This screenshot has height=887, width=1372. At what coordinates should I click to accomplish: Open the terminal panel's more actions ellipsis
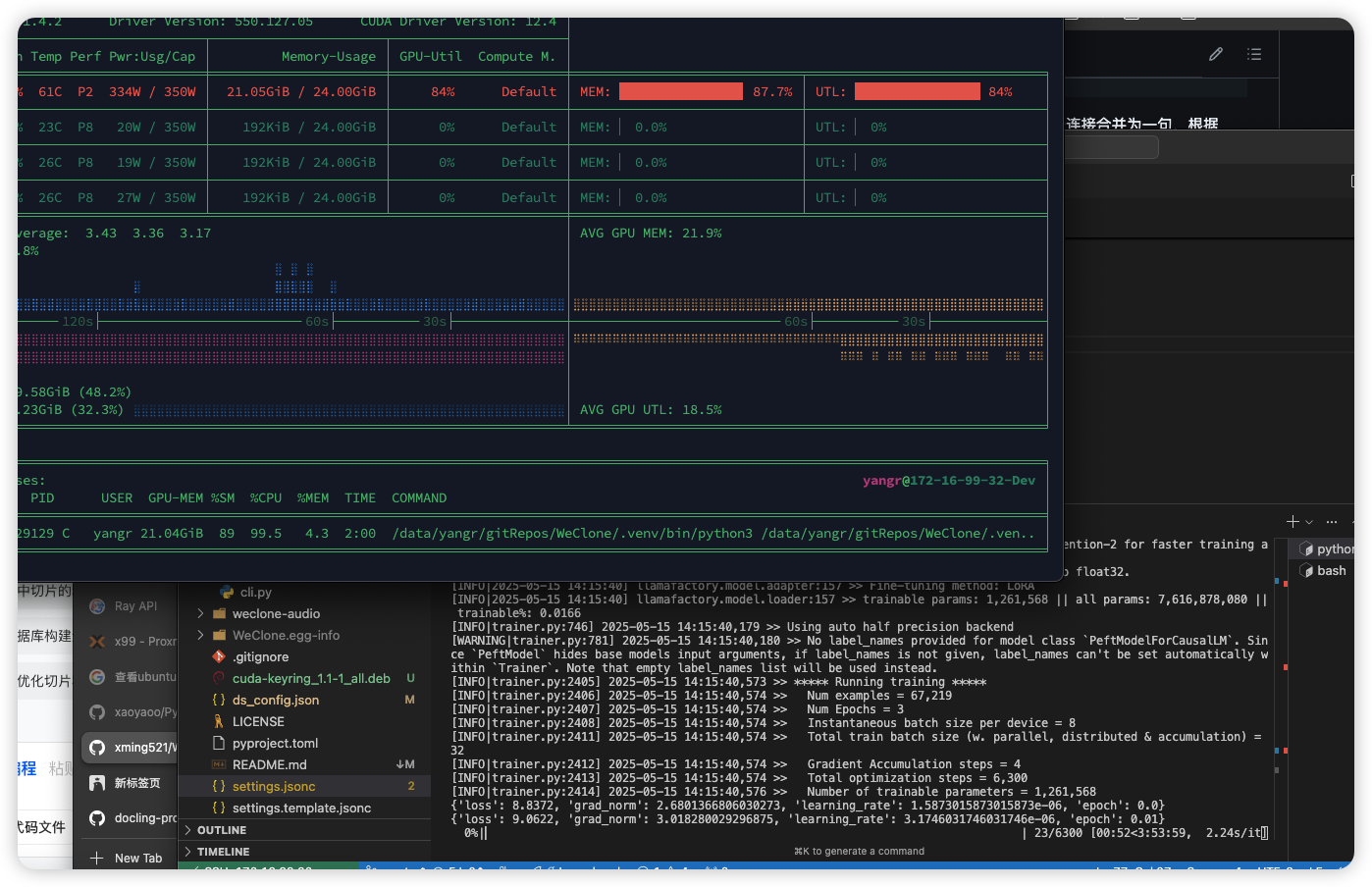coord(1332,522)
